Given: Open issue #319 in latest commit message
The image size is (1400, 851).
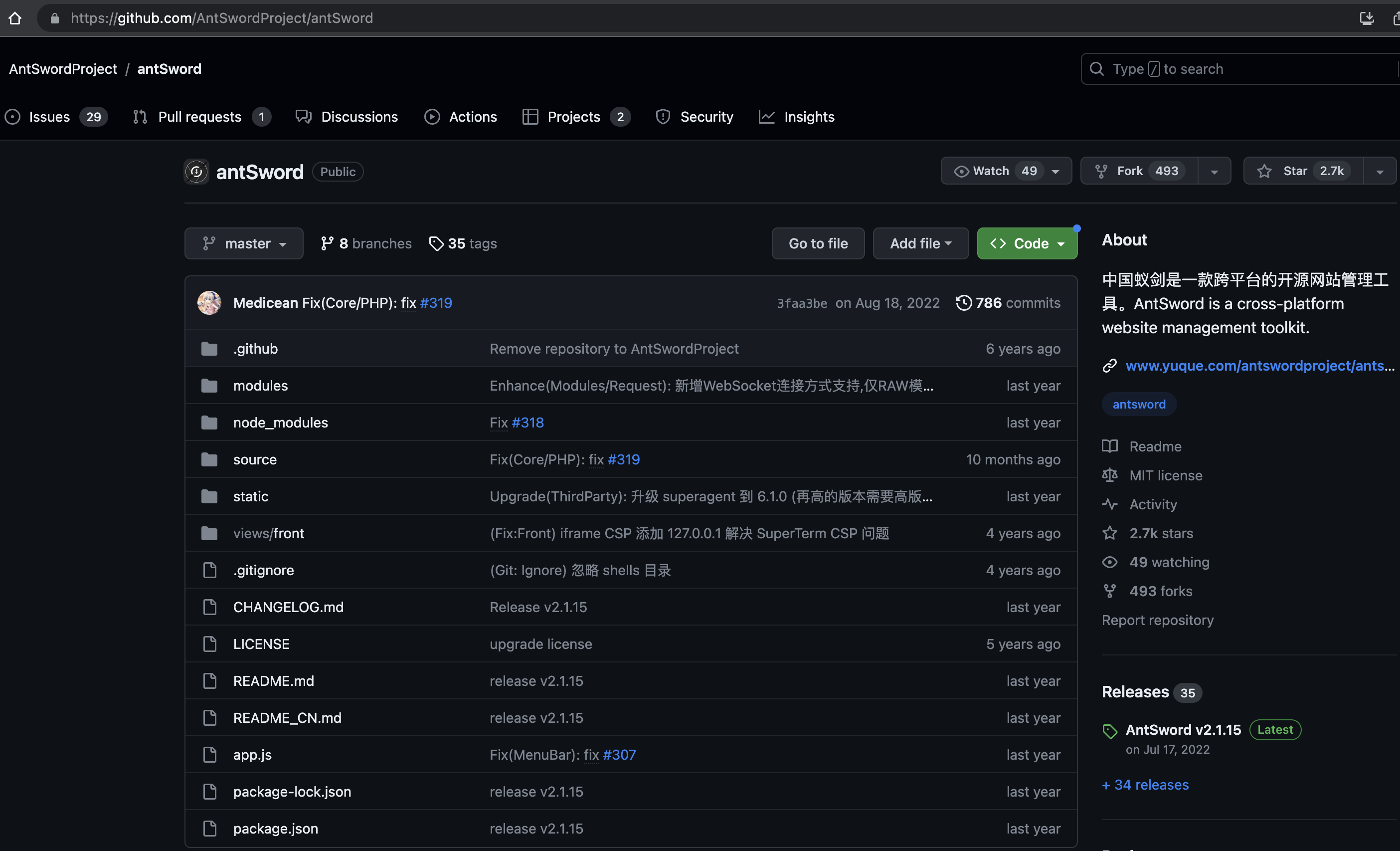Looking at the screenshot, I should [x=436, y=303].
